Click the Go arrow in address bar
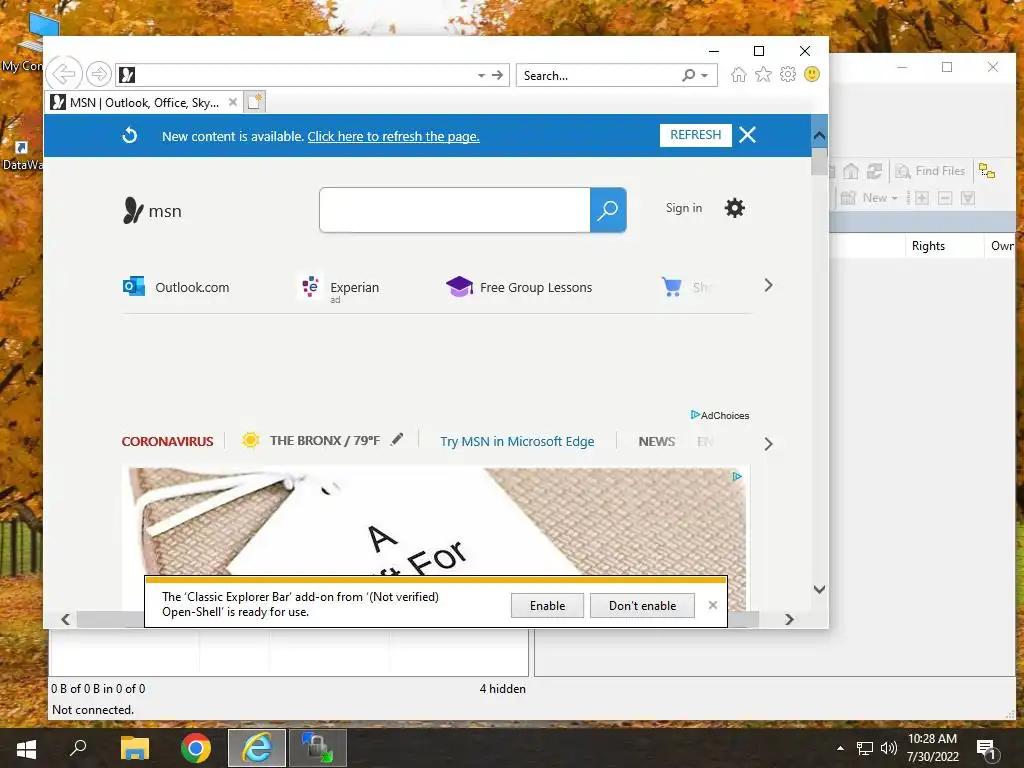The image size is (1024, 768). tap(498, 75)
